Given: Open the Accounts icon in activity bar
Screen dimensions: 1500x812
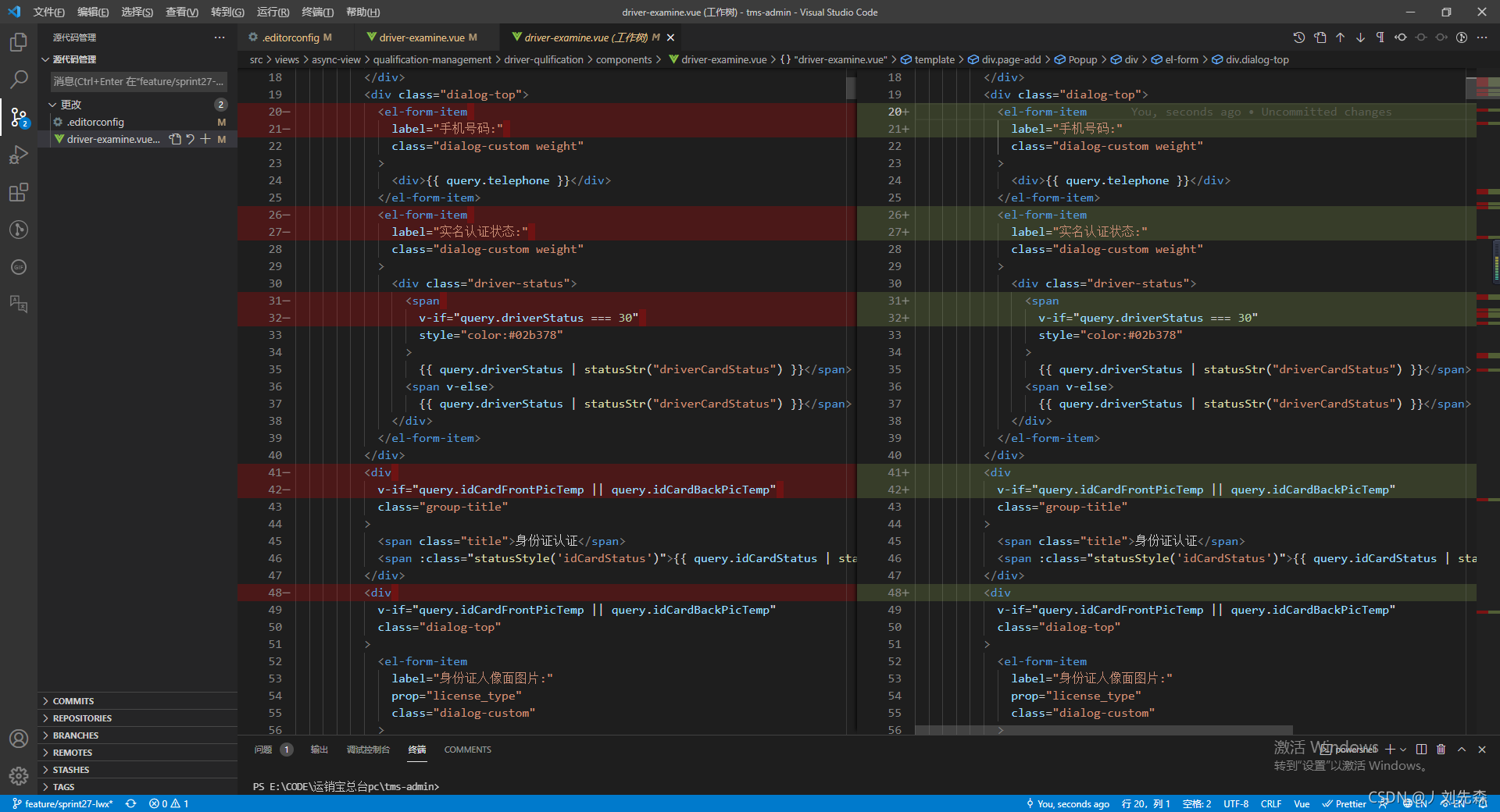Looking at the screenshot, I should click(19, 739).
